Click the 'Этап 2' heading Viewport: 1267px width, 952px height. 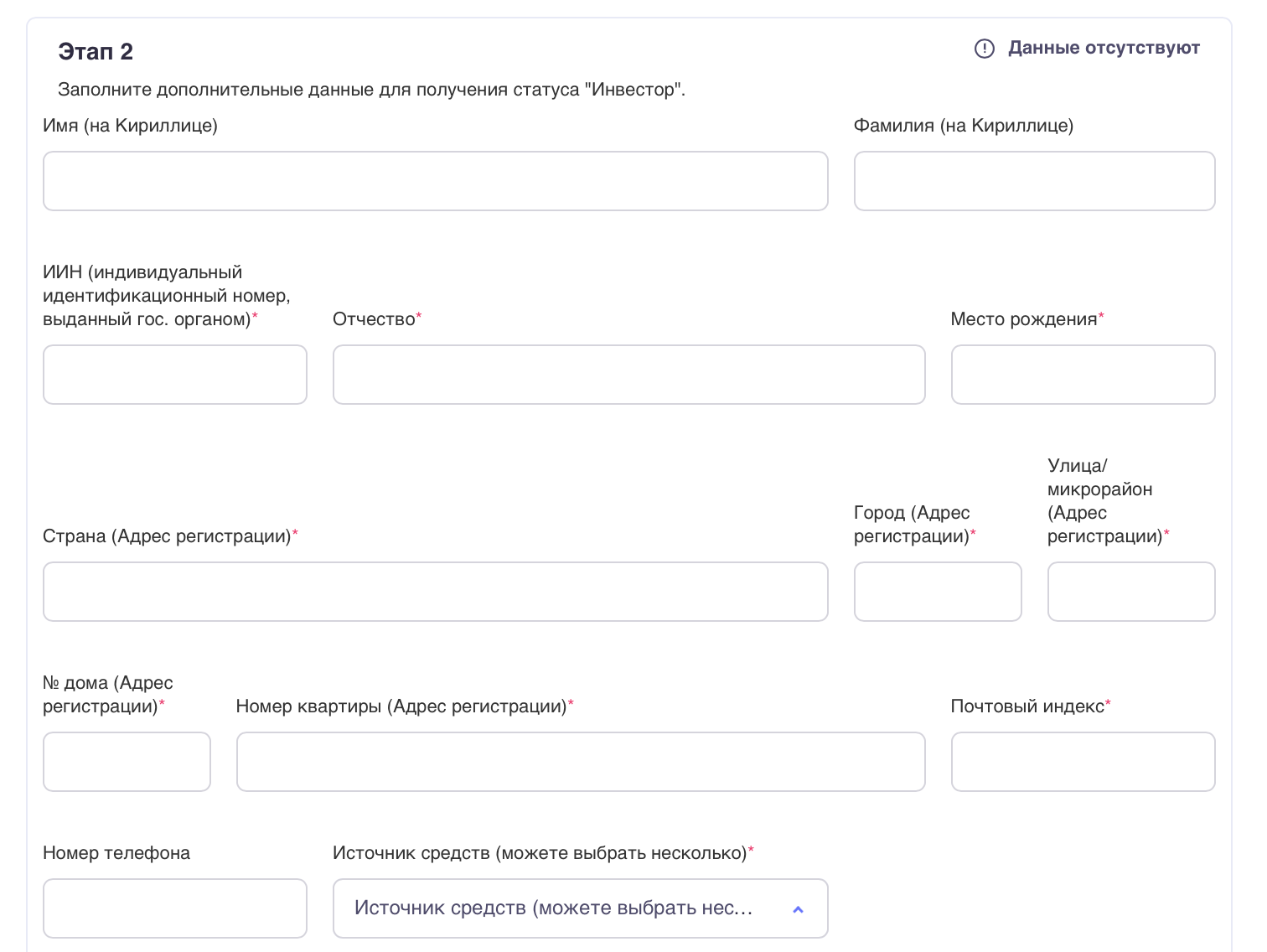pyautogui.click(x=96, y=52)
